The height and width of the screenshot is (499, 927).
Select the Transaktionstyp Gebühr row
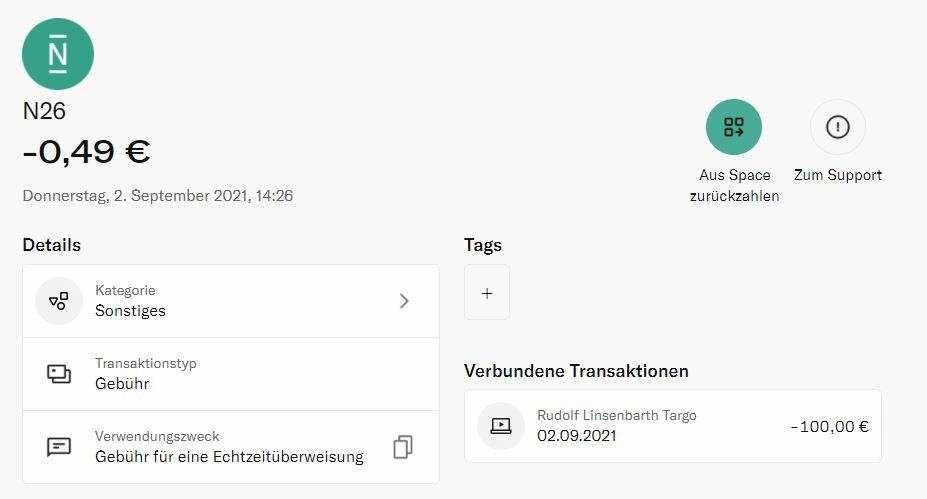point(230,374)
